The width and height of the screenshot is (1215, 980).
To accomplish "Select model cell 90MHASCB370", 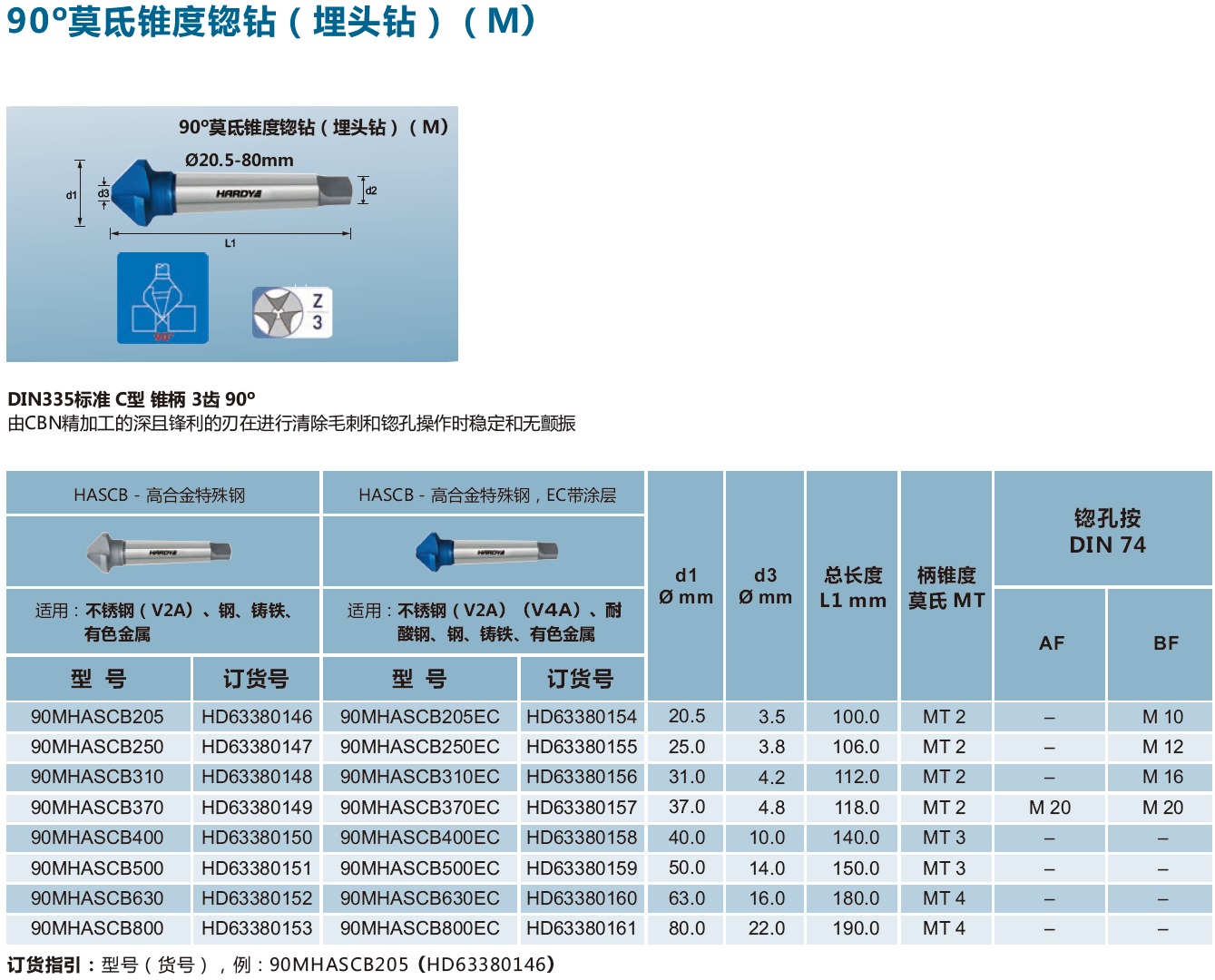I will point(97,808).
